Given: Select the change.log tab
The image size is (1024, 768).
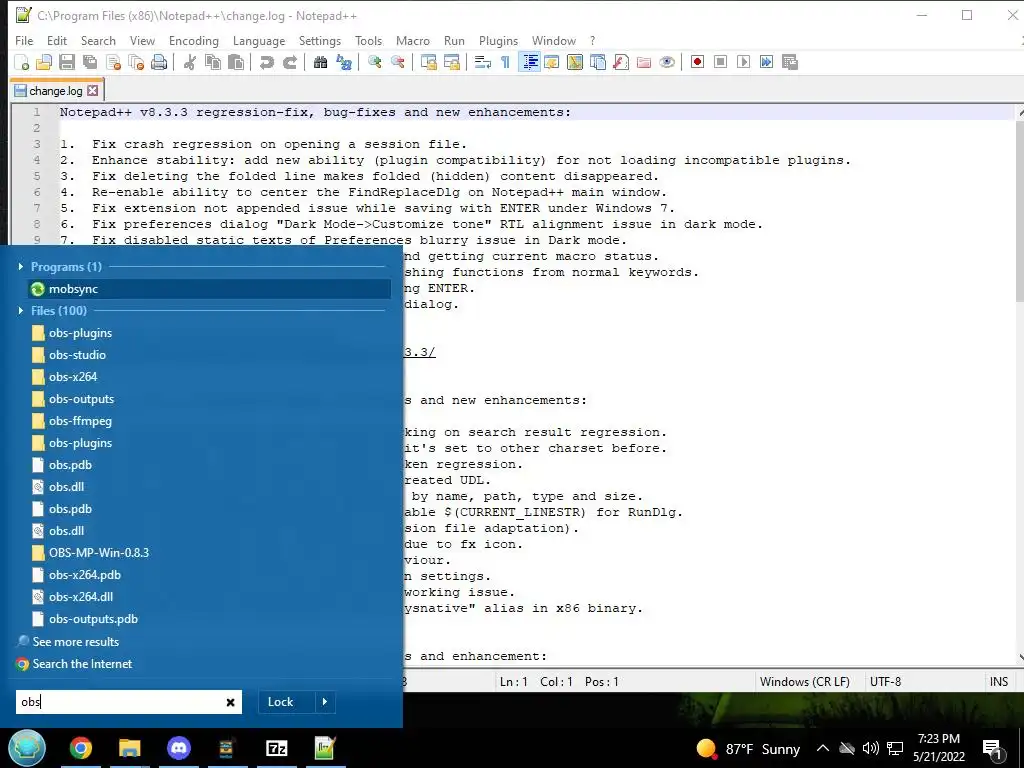Looking at the screenshot, I should [56, 91].
